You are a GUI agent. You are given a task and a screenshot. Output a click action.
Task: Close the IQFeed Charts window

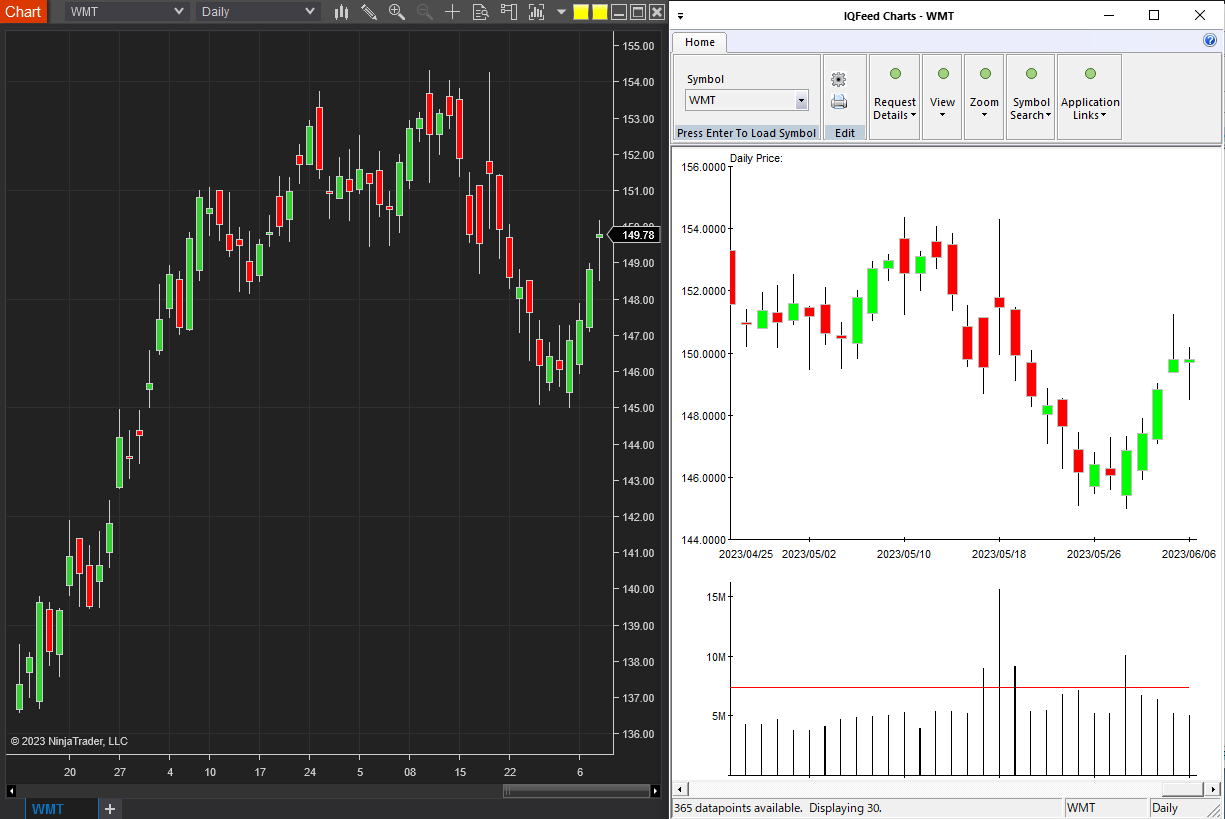[1200, 15]
